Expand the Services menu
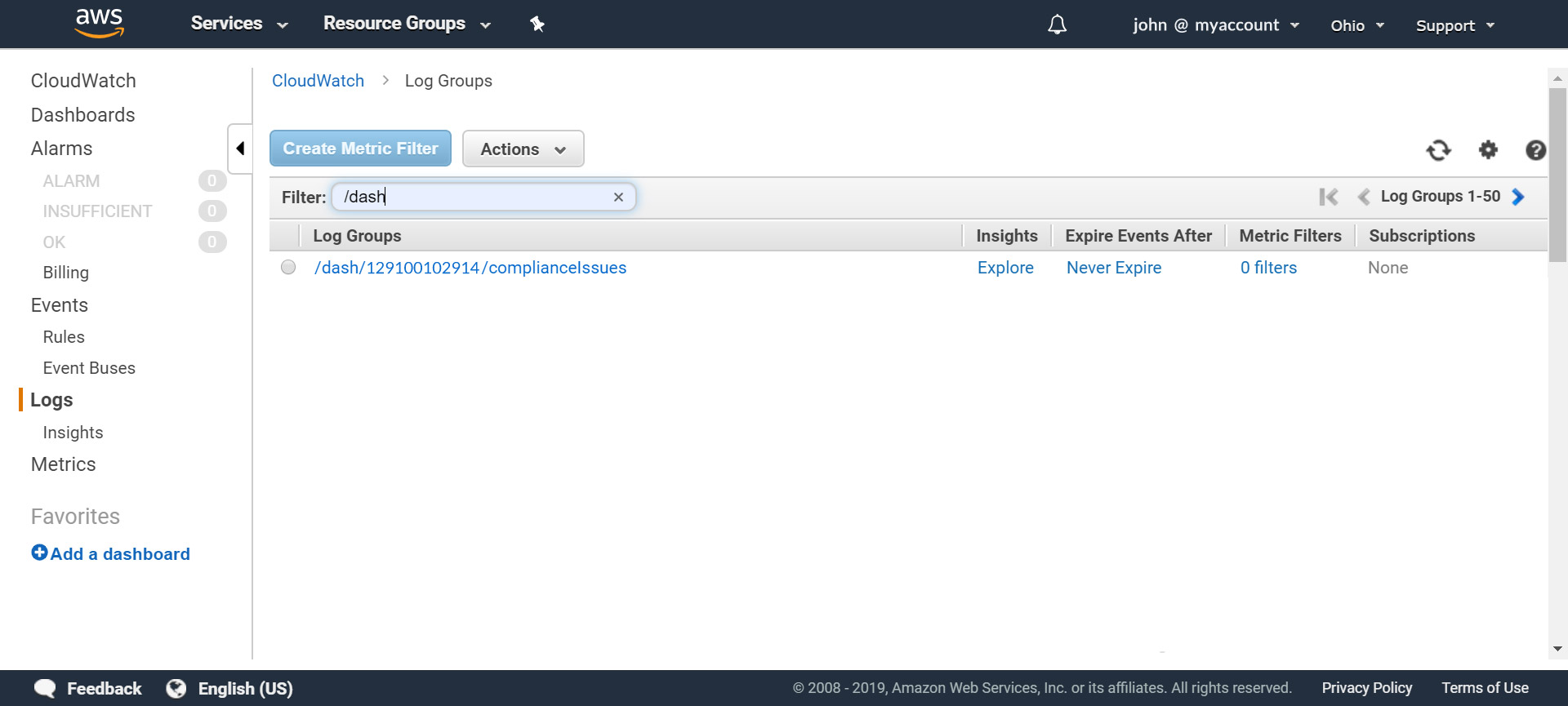This screenshot has height=706, width=1568. coord(238,24)
